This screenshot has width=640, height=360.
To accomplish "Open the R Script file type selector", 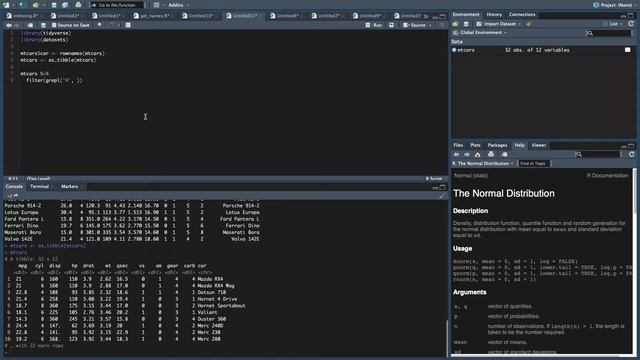I will pyautogui.click(x=435, y=178).
